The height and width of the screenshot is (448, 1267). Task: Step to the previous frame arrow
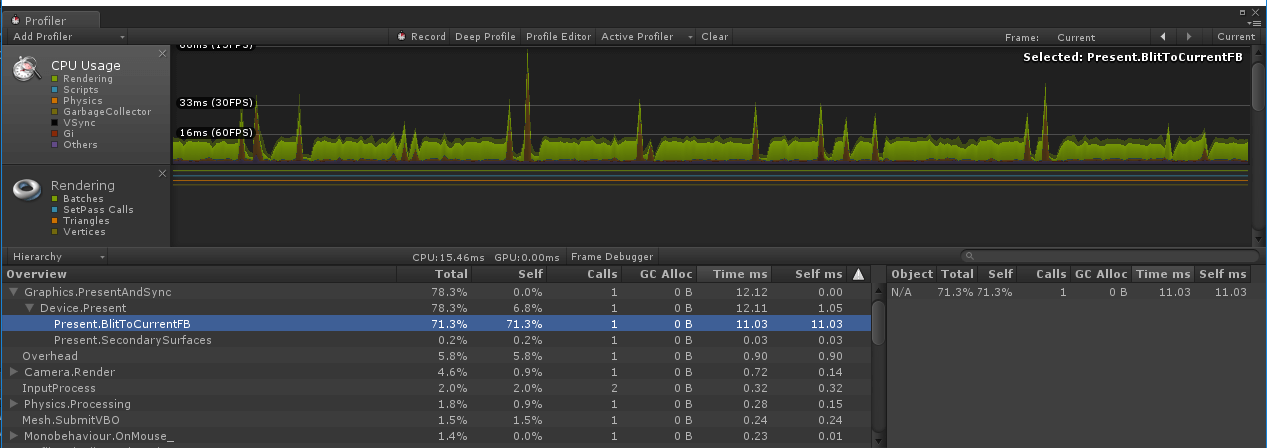pos(1163,37)
